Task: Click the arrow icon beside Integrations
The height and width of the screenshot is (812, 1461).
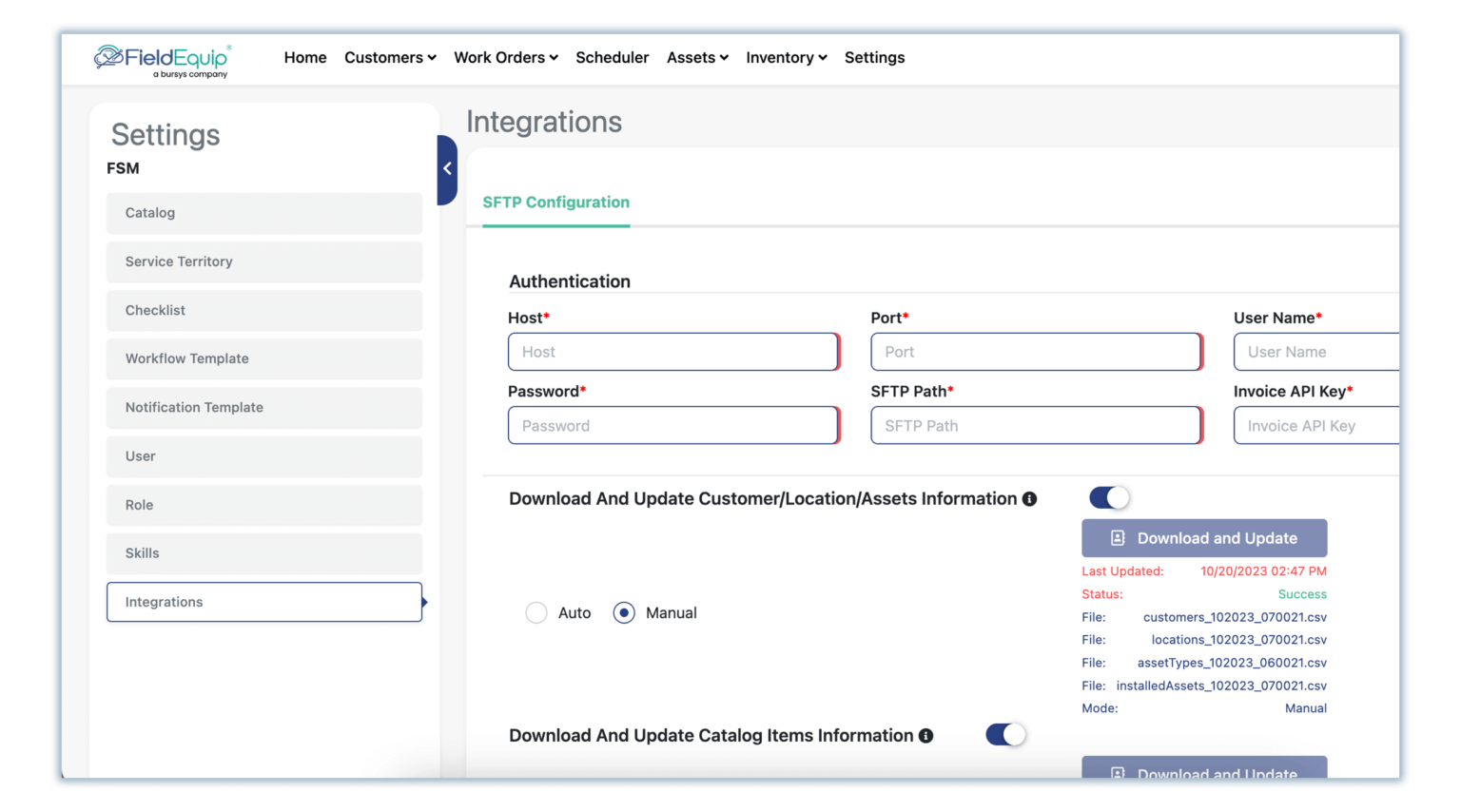Action: [424, 602]
